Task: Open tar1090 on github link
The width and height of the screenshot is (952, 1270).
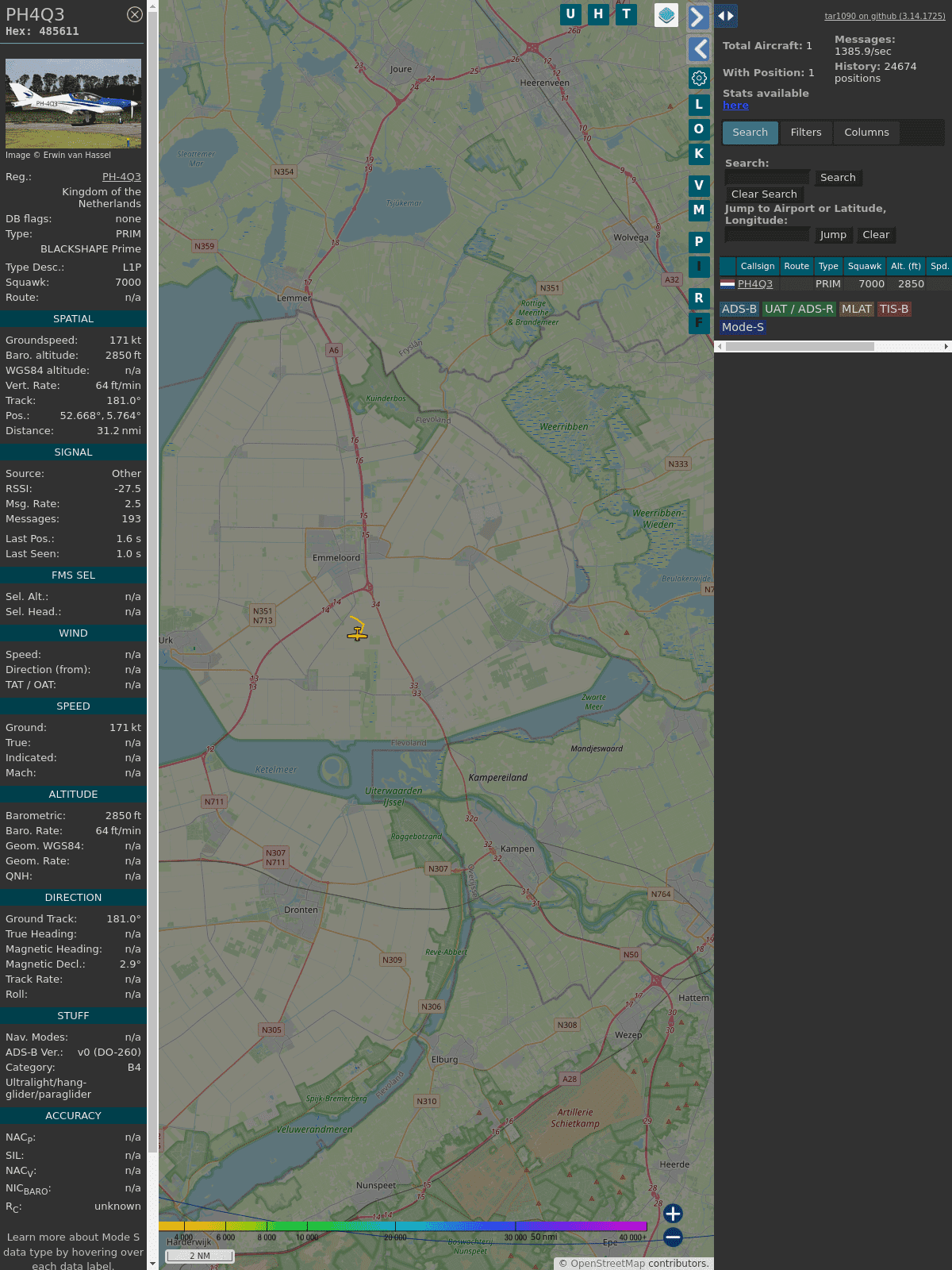Action: click(x=885, y=16)
